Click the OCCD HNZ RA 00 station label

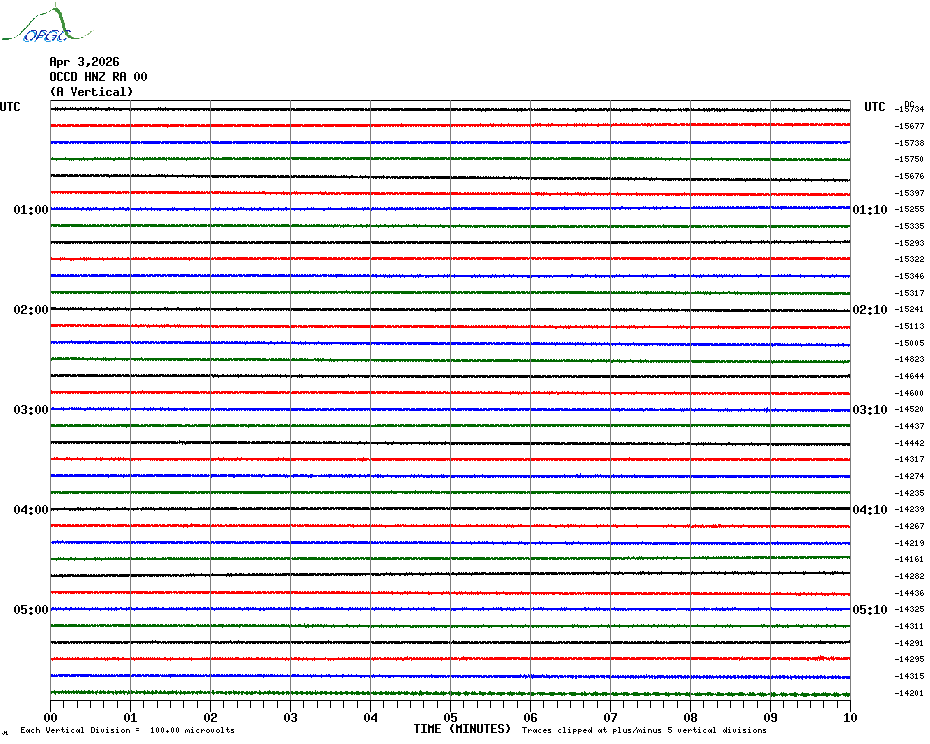[98, 77]
